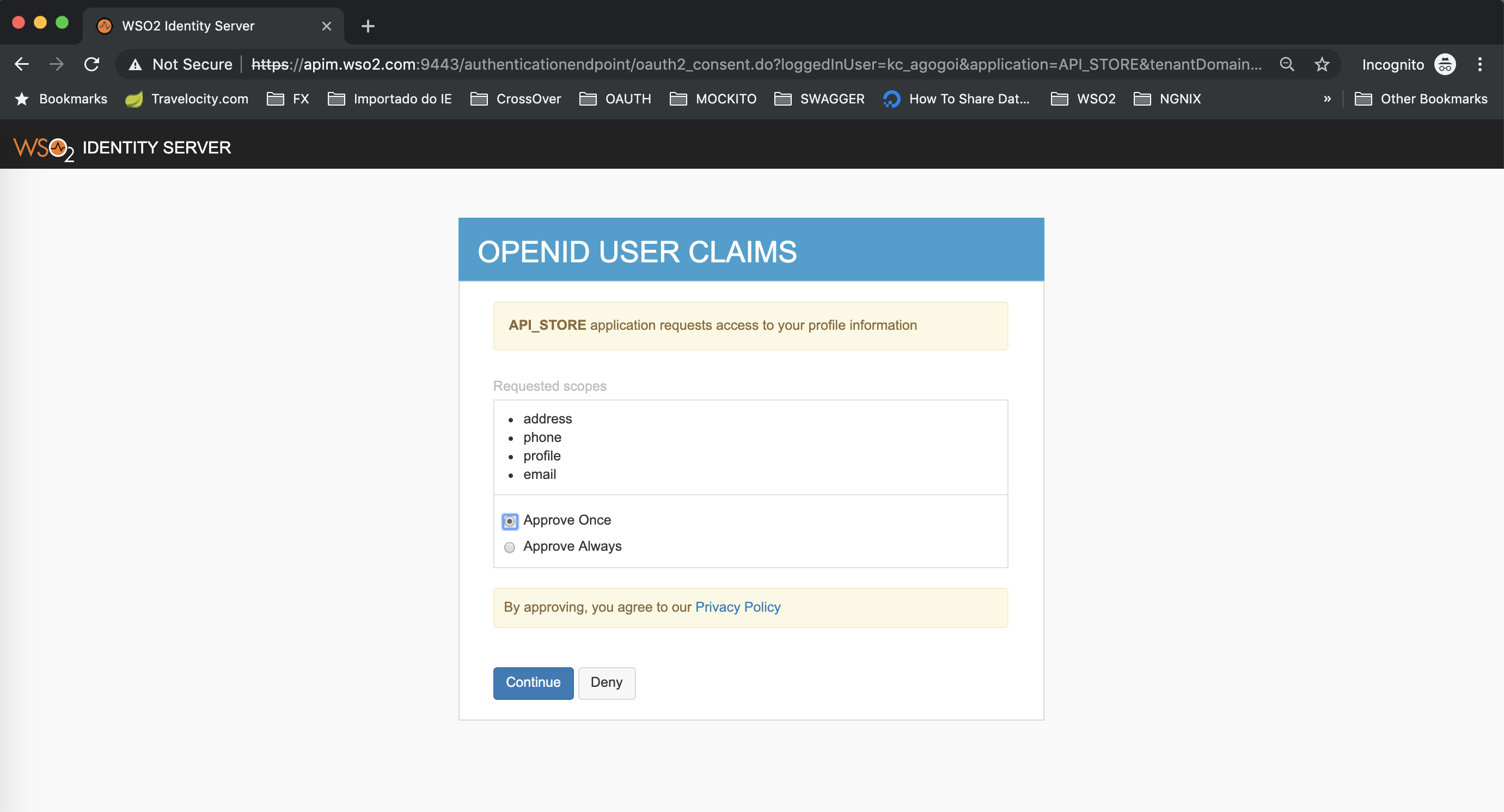This screenshot has height=812, width=1504.
Task: Select the Approve Once radio option
Action: tap(510, 521)
